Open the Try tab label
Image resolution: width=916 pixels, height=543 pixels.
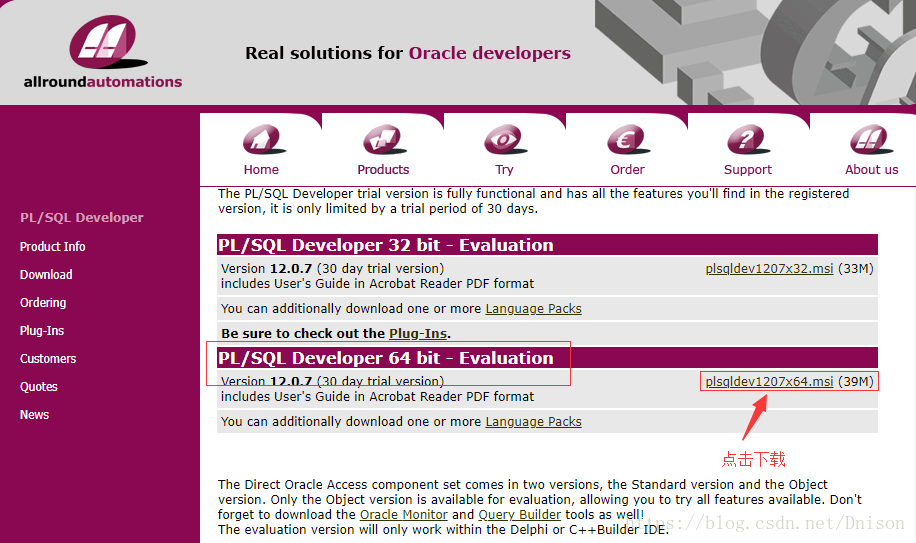tap(504, 170)
